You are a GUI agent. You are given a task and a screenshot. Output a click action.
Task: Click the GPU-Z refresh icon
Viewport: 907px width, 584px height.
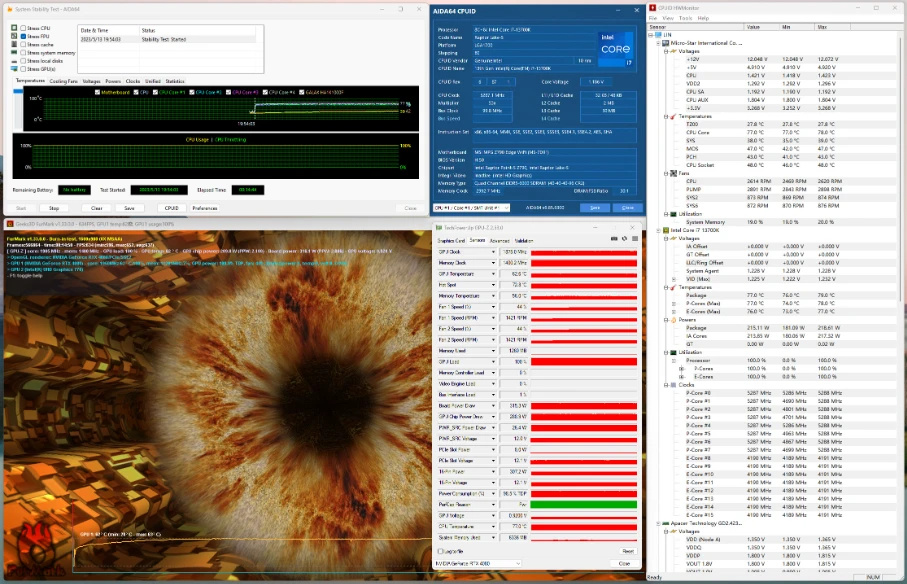[624, 239]
